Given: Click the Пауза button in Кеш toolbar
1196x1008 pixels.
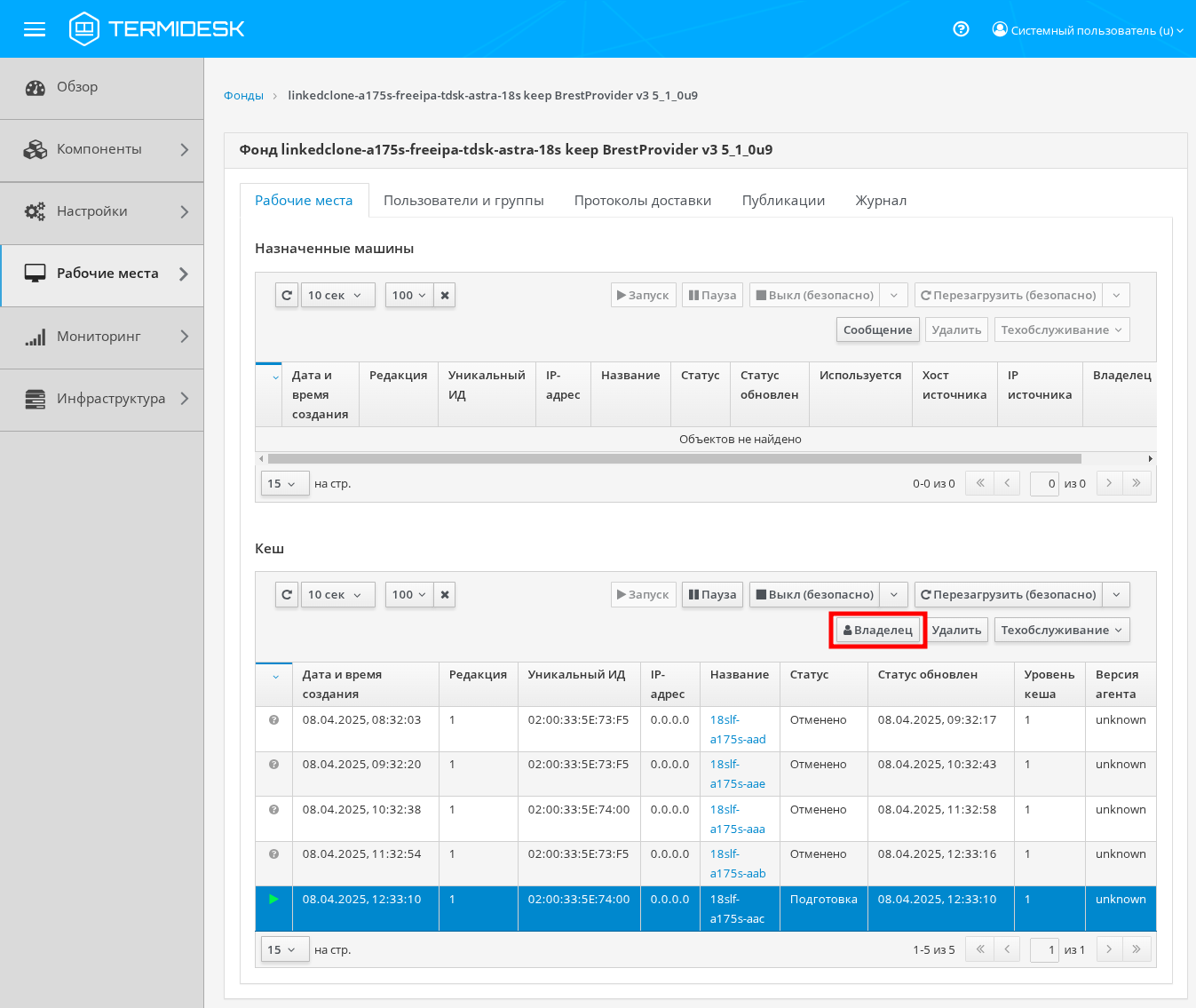Looking at the screenshot, I should 713,595.
